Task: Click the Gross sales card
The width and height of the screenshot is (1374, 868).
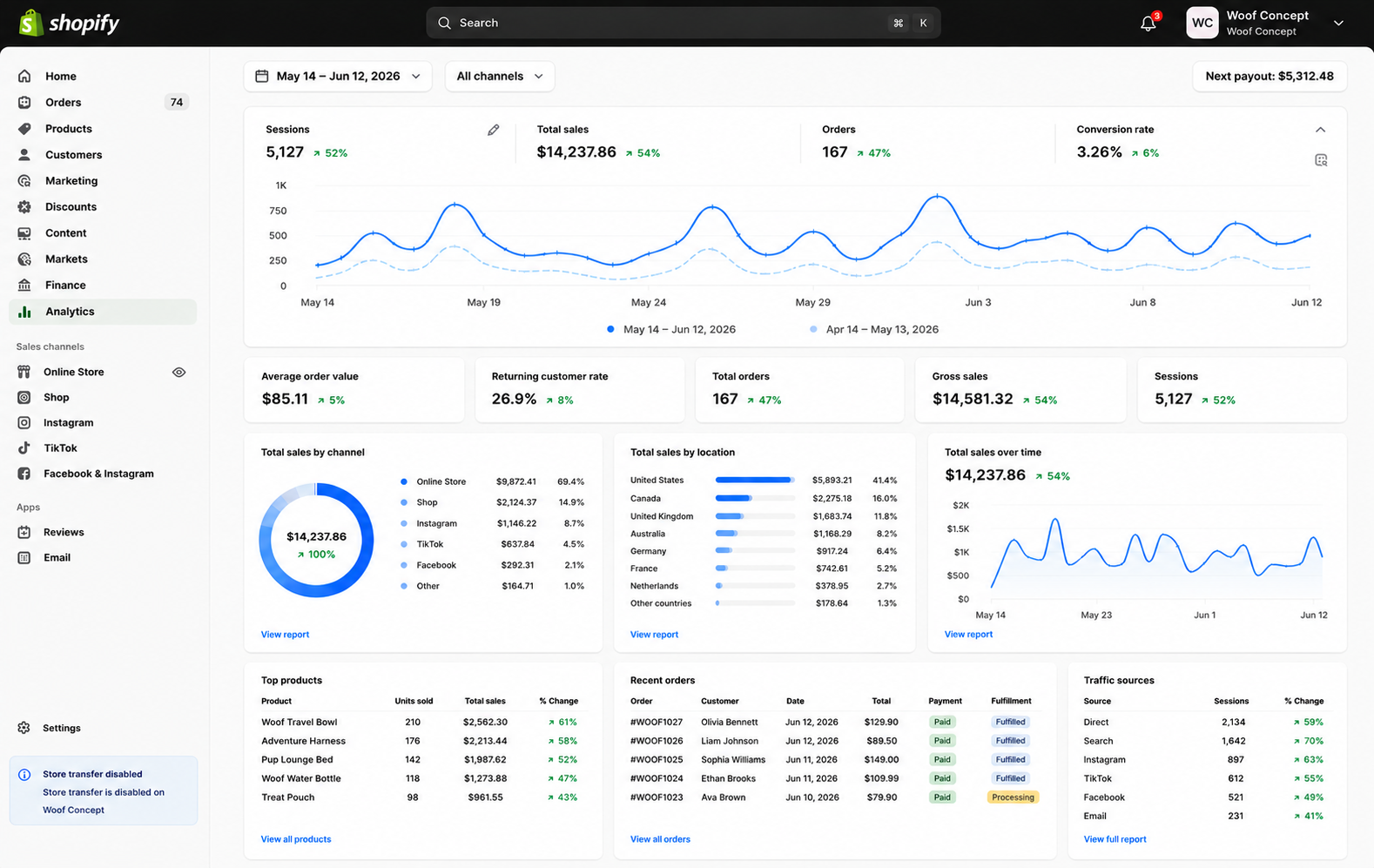Action: tap(1020, 389)
